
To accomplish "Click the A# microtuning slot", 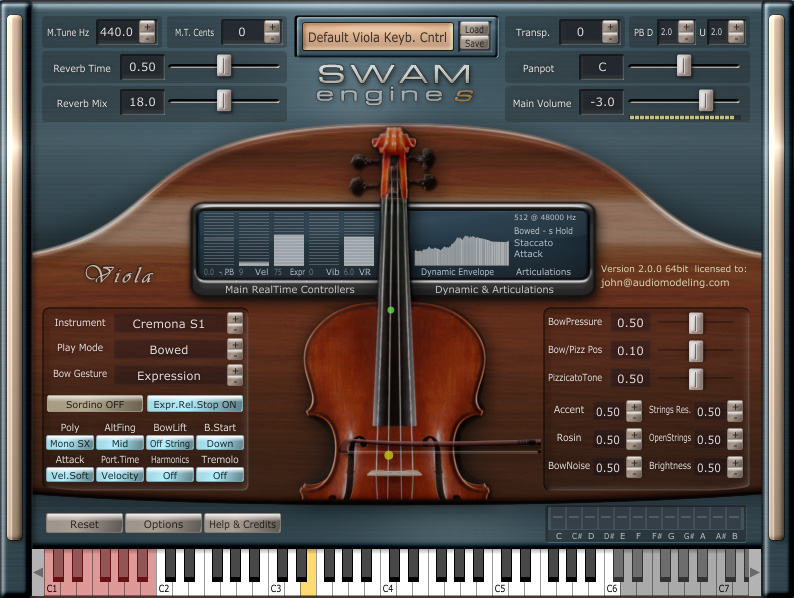I will coord(718,518).
